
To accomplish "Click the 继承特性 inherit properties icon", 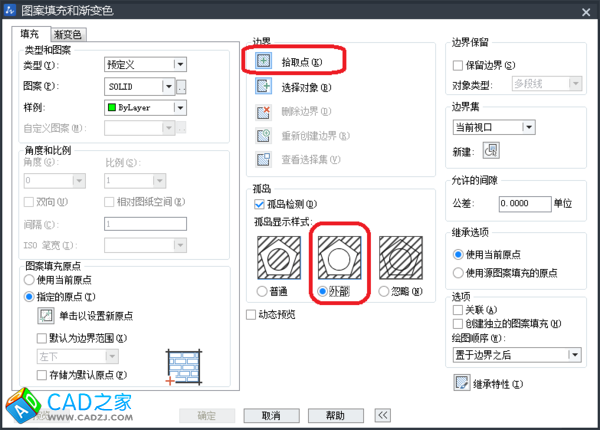I will (462, 383).
